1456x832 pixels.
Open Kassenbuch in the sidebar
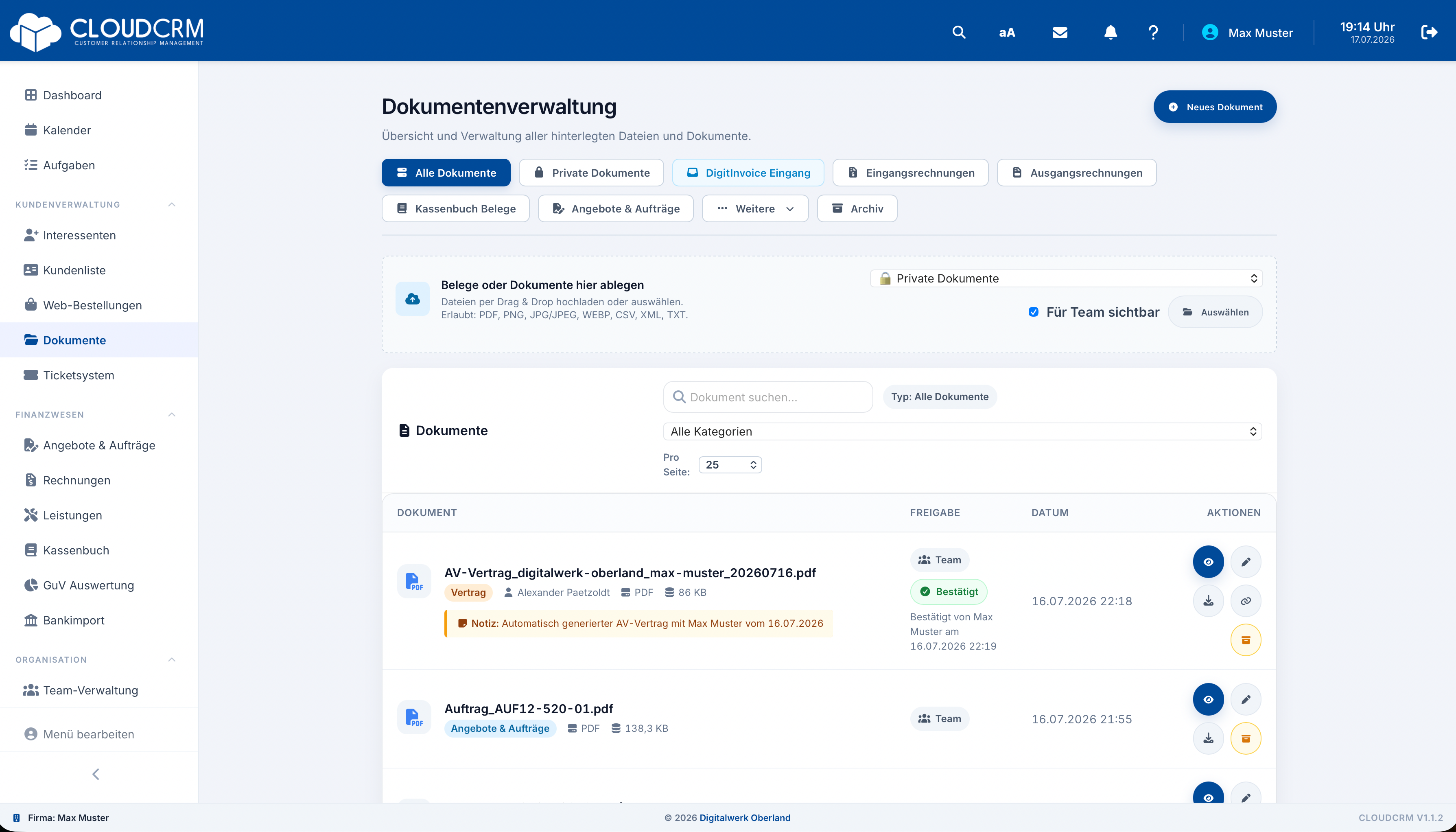(x=99, y=550)
